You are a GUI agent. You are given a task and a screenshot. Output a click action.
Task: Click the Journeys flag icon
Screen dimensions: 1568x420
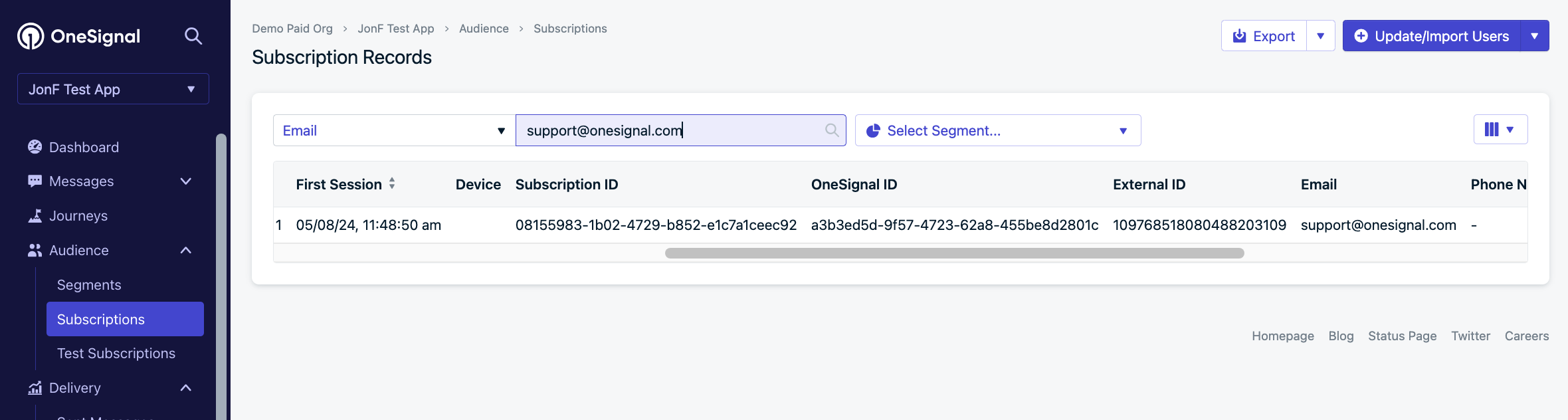pos(35,216)
